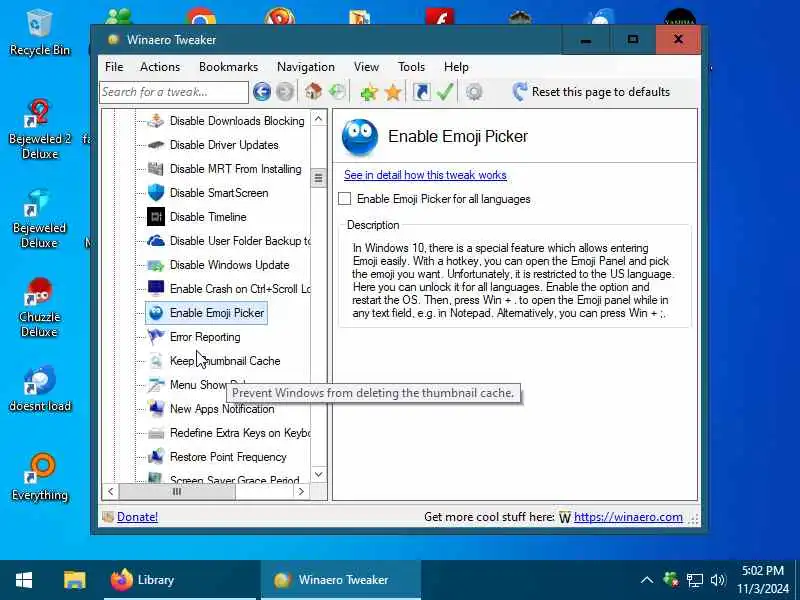
Task: Click tree horizontal scrollbar right arrow
Action: point(301,491)
